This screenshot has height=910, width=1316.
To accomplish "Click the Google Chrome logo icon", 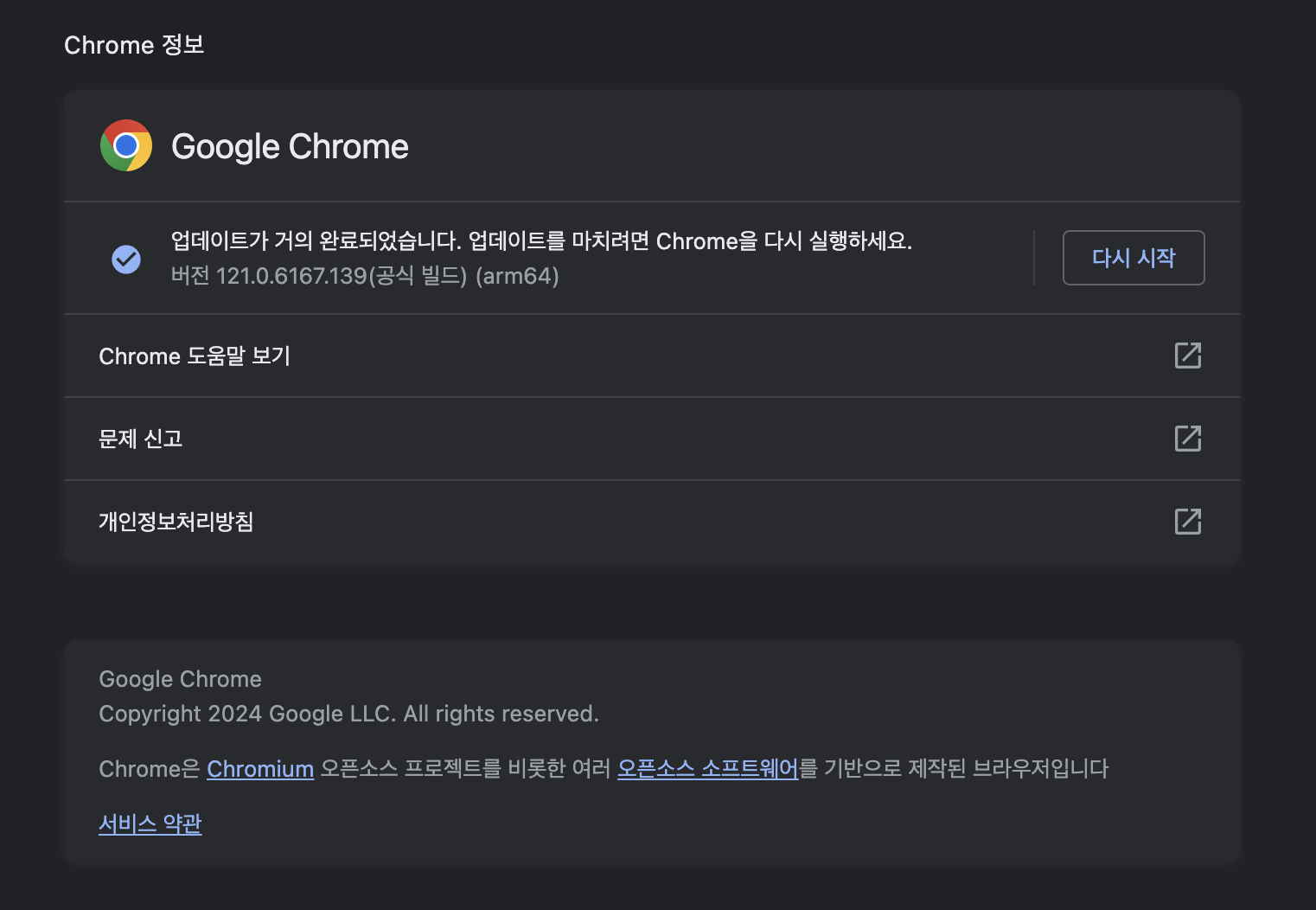I will click(x=126, y=145).
